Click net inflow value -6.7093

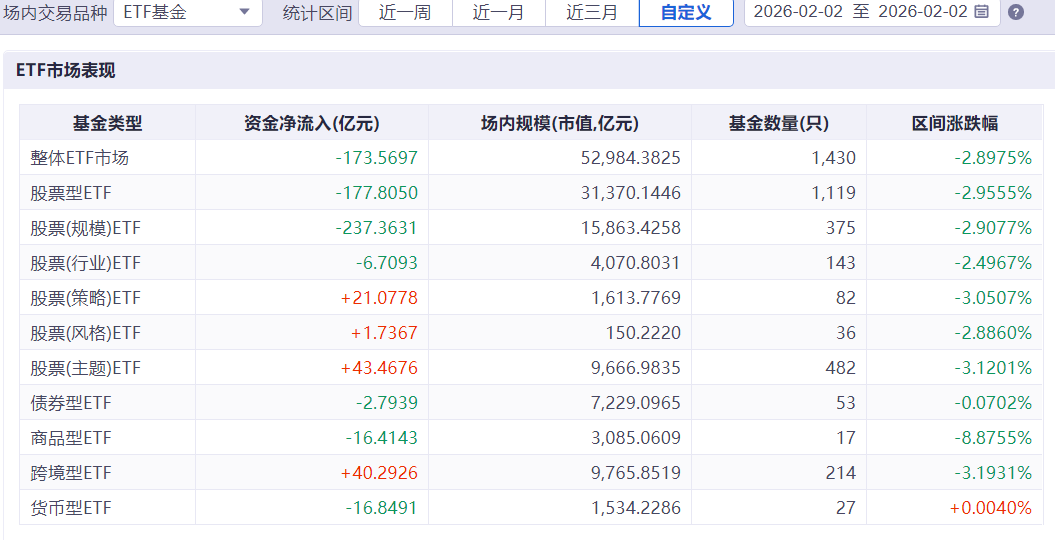[x=387, y=263]
